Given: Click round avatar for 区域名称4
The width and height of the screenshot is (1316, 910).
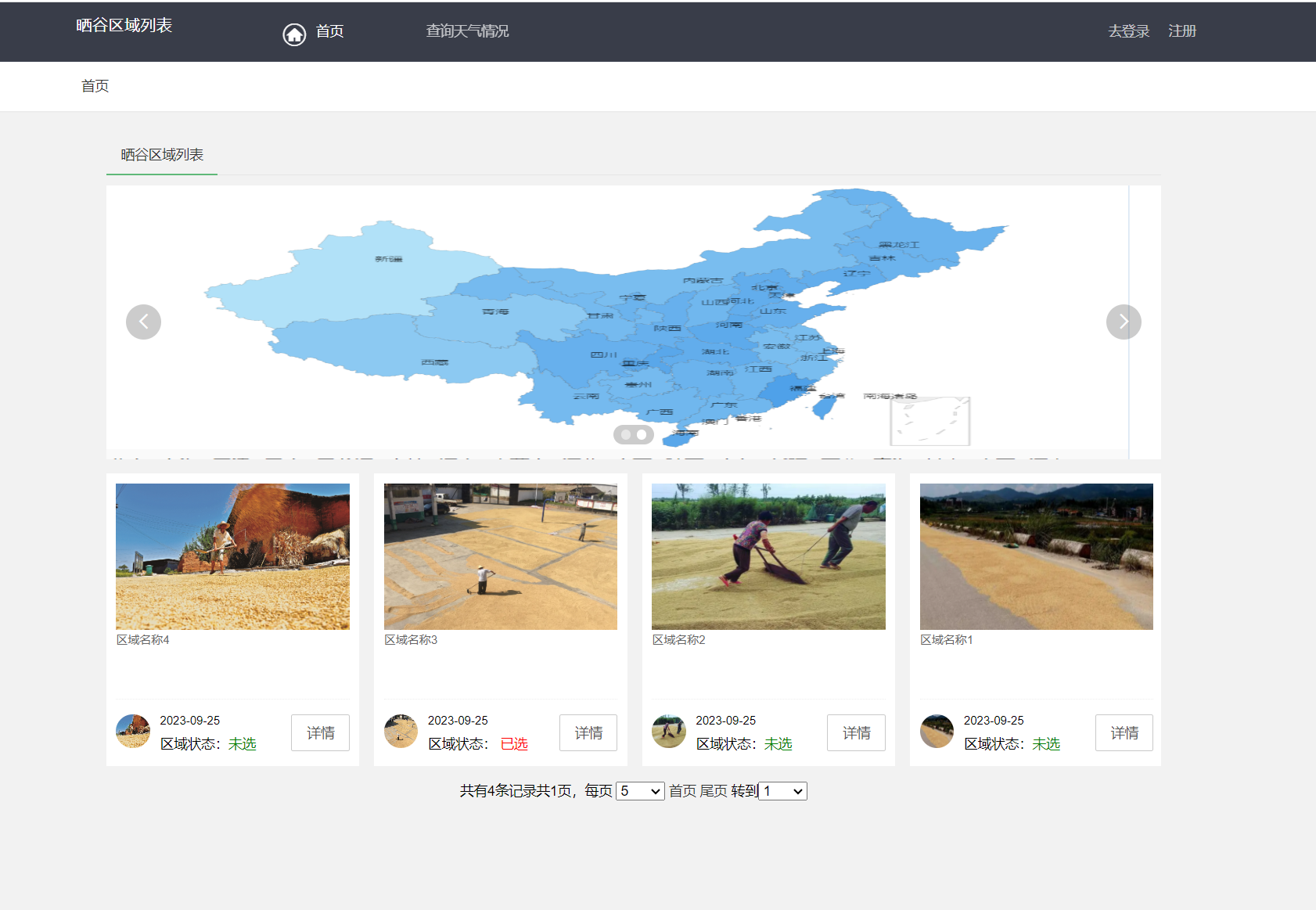Looking at the screenshot, I should (133, 731).
